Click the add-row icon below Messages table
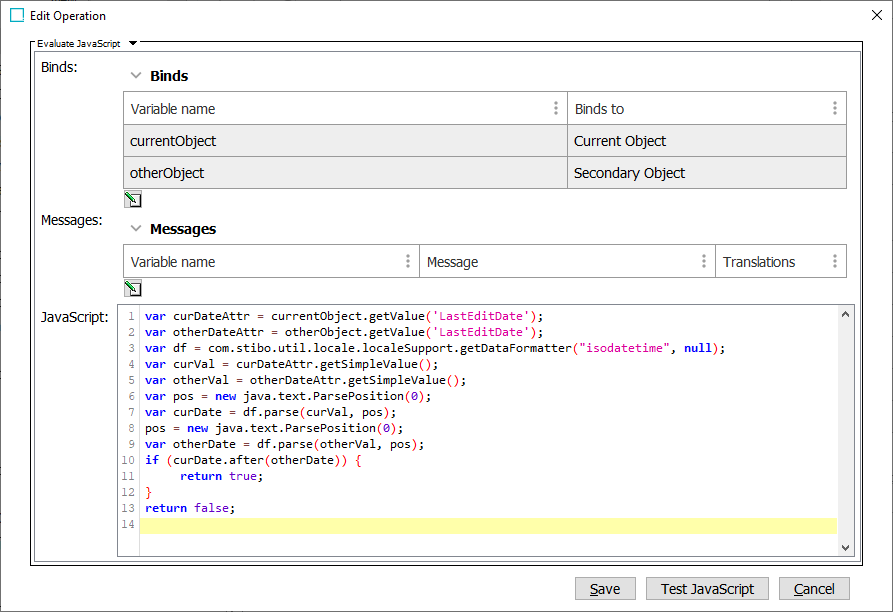Image resolution: width=893 pixels, height=612 pixels. (132, 288)
